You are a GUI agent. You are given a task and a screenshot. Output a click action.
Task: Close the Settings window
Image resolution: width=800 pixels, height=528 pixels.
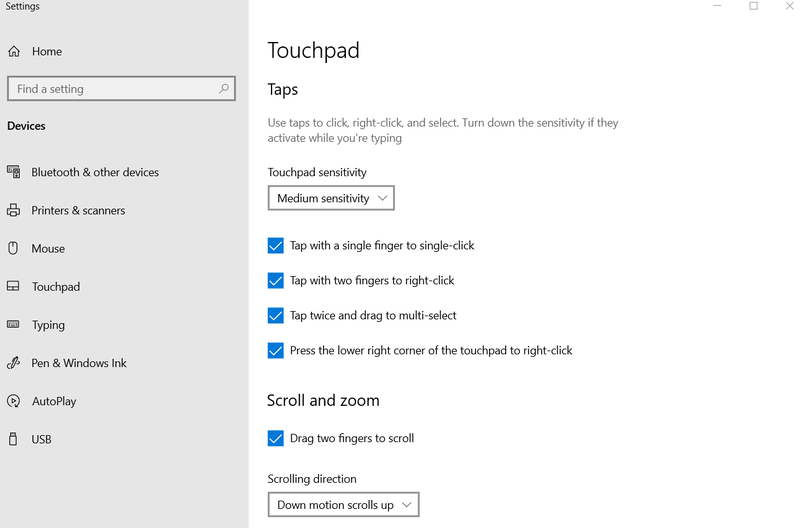789,6
